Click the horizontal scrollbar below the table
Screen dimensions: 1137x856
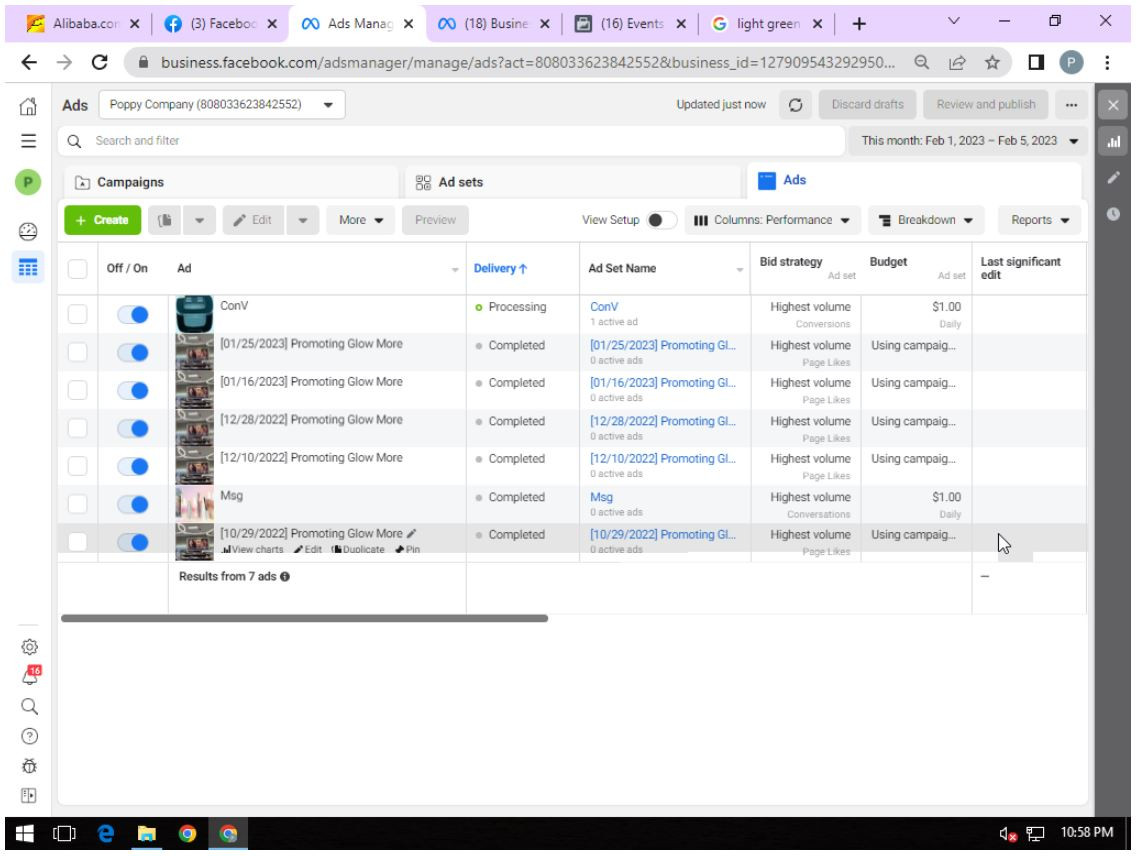pos(305,619)
